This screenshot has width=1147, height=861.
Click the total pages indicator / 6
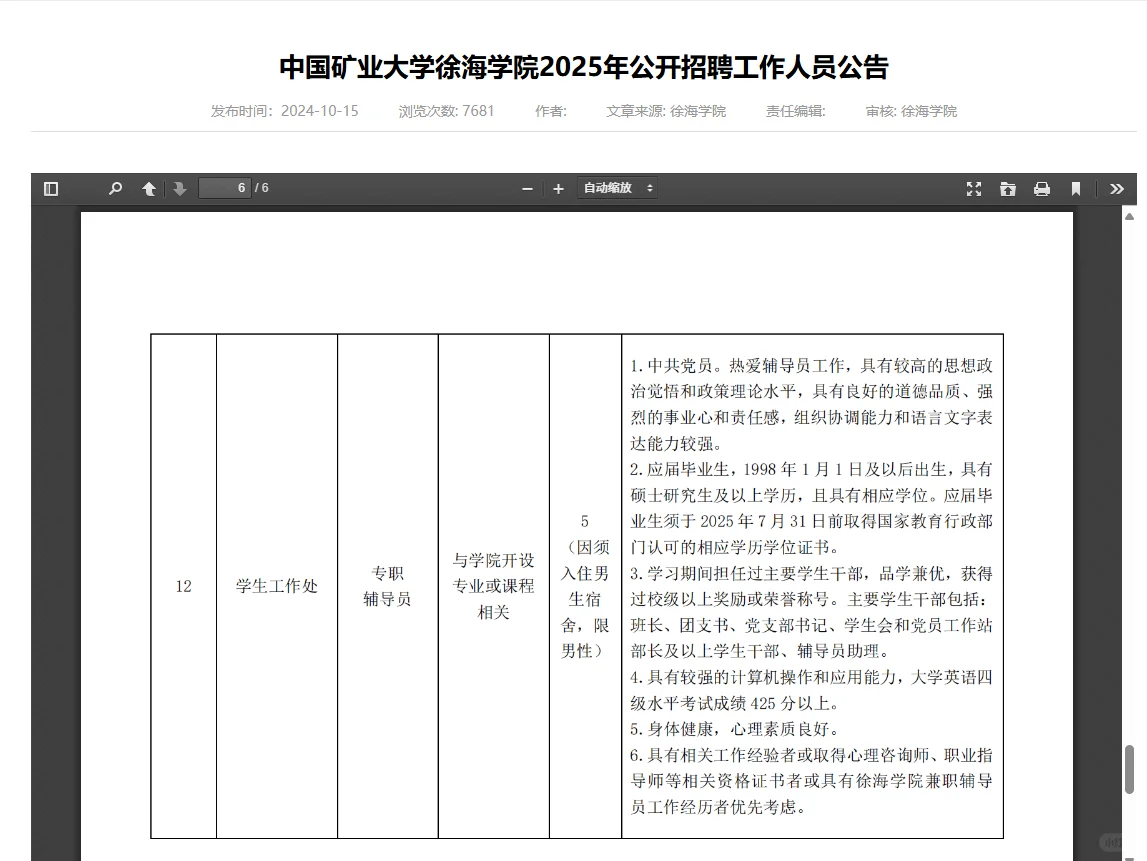[262, 188]
